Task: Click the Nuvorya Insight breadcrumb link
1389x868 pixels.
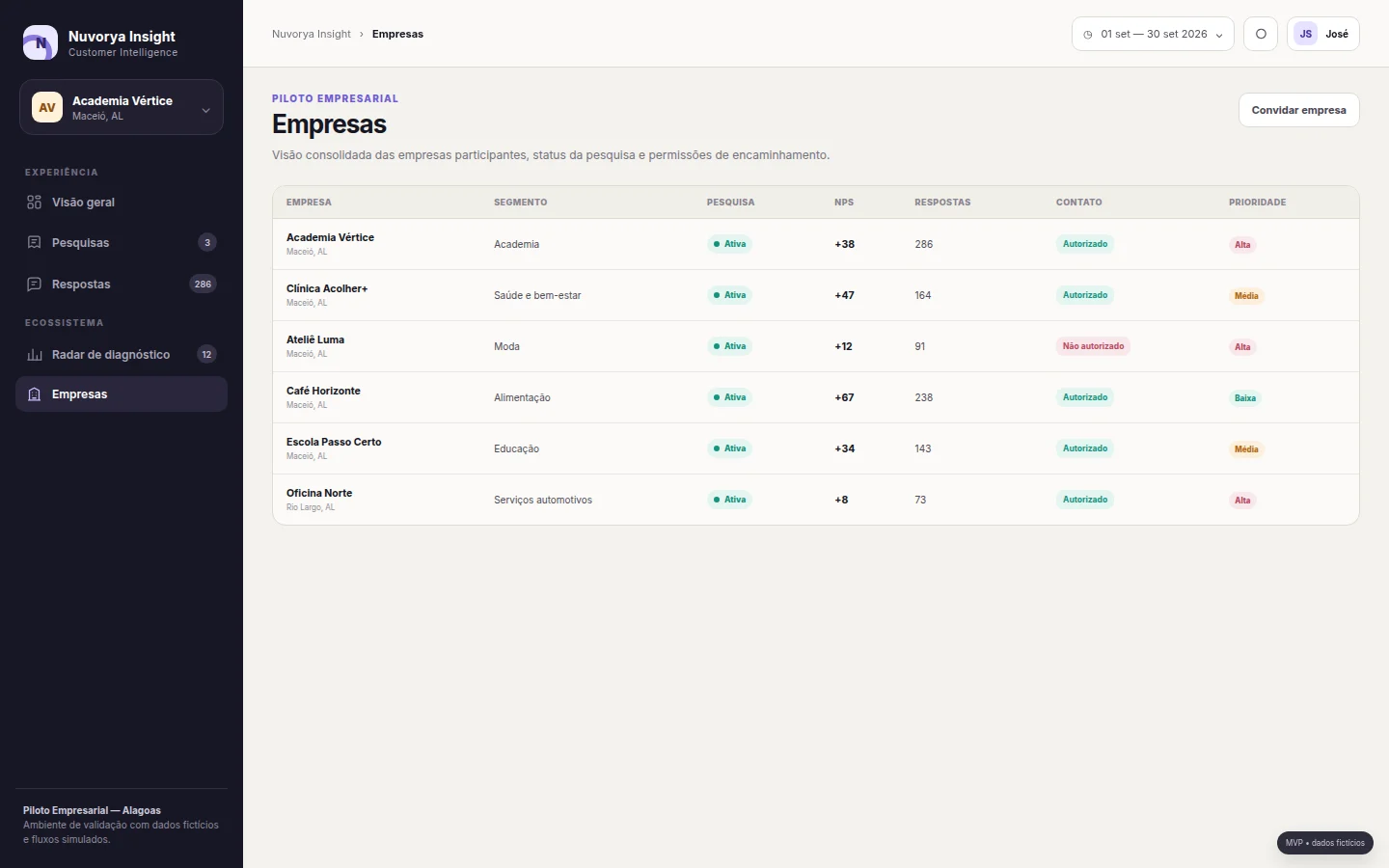Action: tap(312, 34)
